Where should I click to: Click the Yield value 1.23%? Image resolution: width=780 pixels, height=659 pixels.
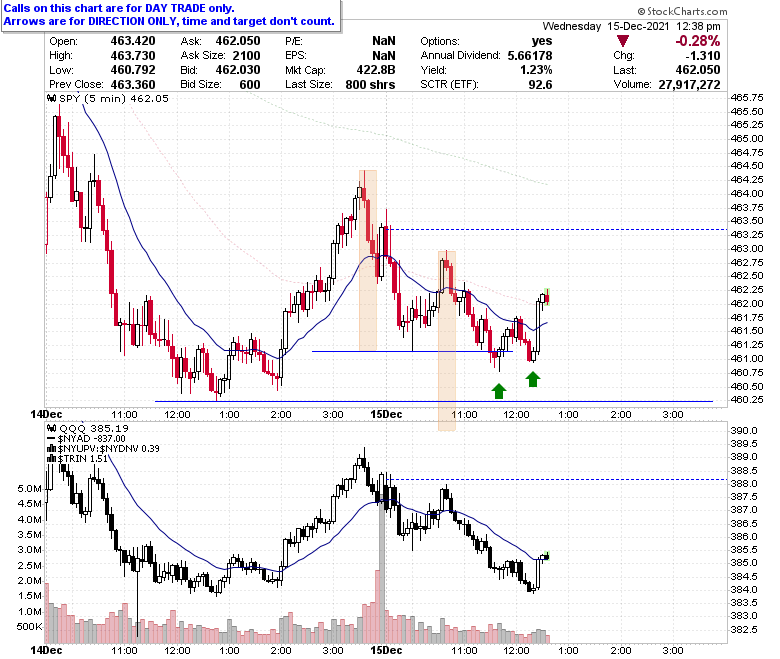[x=536, y=70]
